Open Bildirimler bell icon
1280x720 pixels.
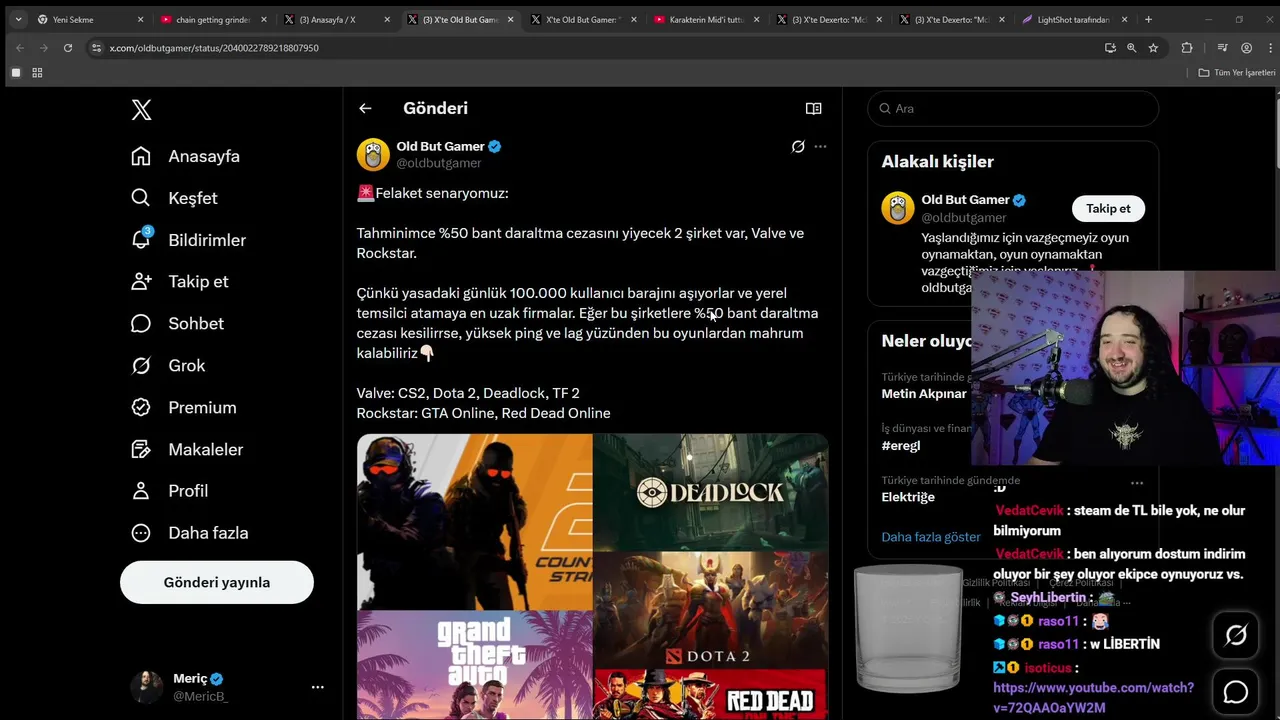coord(141,239)
